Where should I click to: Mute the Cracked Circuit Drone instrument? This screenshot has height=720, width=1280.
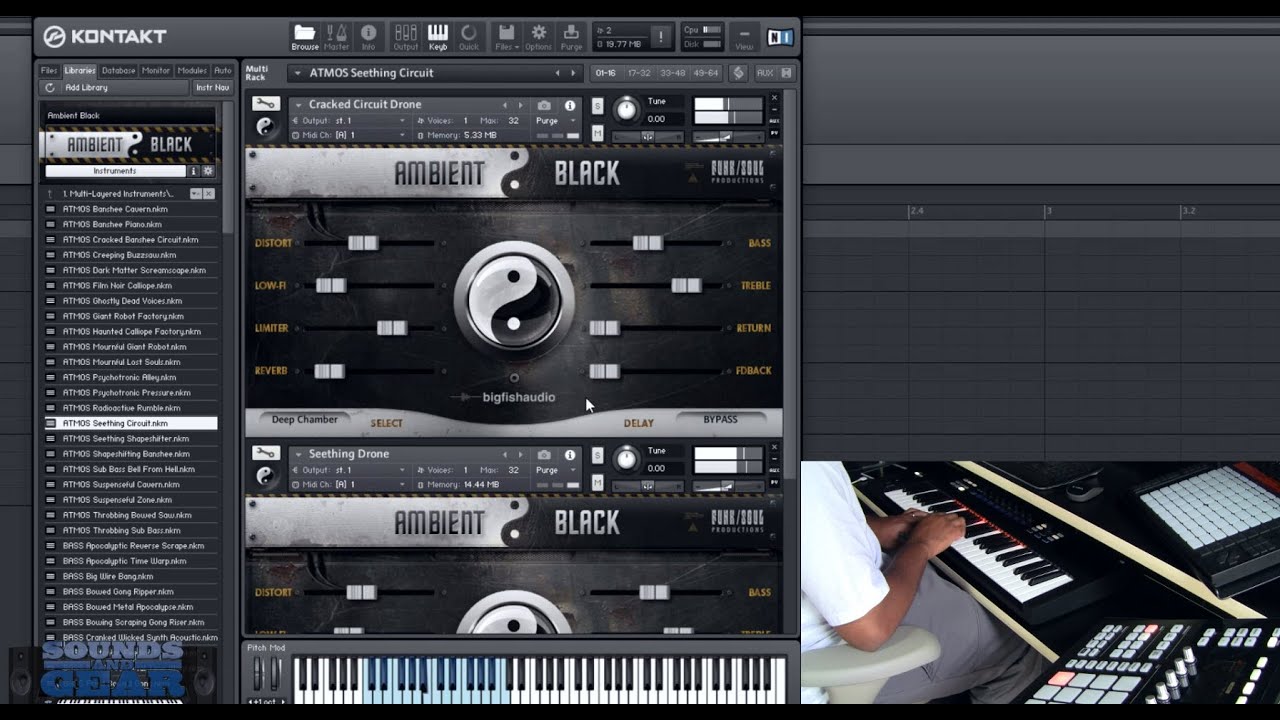click(x=598, y=133)
